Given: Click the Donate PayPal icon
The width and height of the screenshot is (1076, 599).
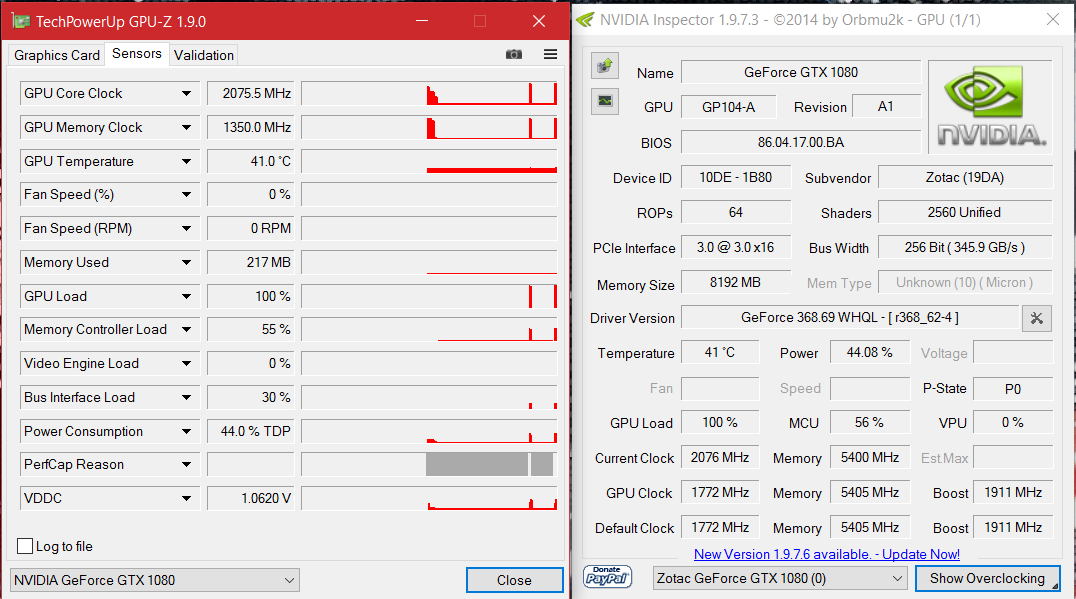Looking at the screenshot, I should point(607,576).
